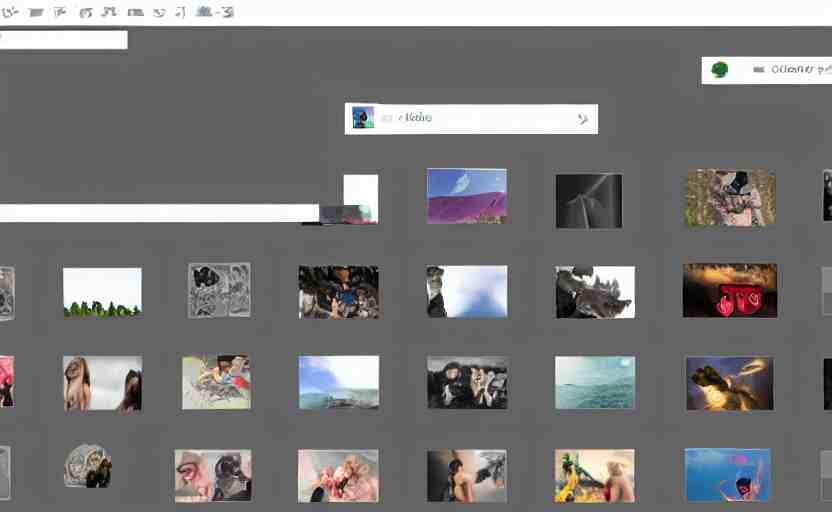Open the glowing red hearts thumbnail

729,291
